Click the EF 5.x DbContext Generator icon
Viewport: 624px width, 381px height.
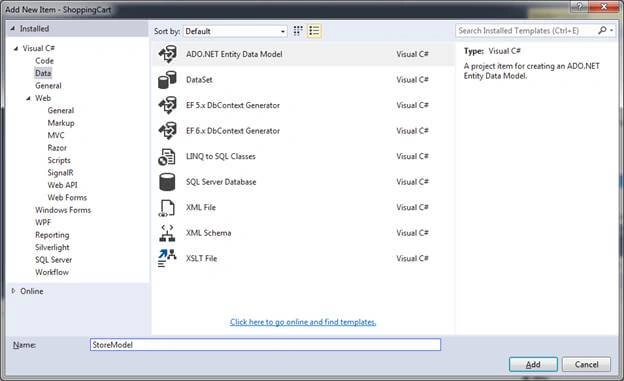click(168, 105)
